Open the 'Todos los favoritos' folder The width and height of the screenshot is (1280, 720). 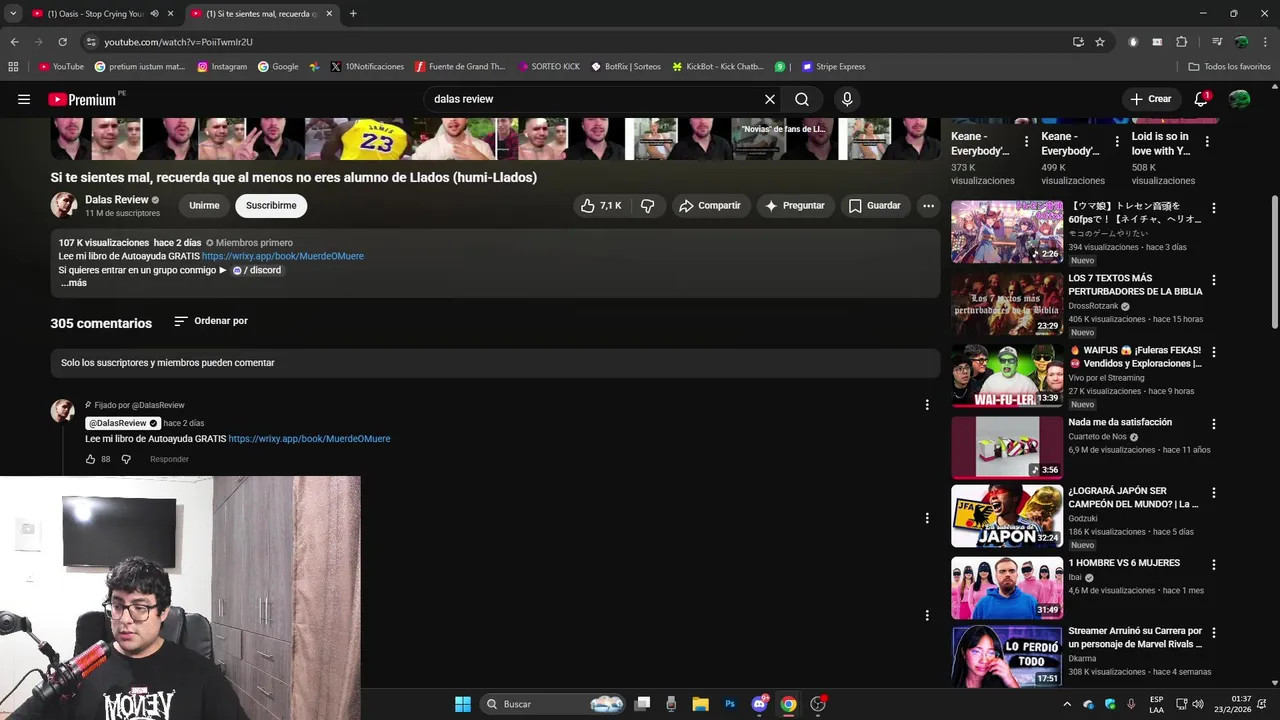1229,67
